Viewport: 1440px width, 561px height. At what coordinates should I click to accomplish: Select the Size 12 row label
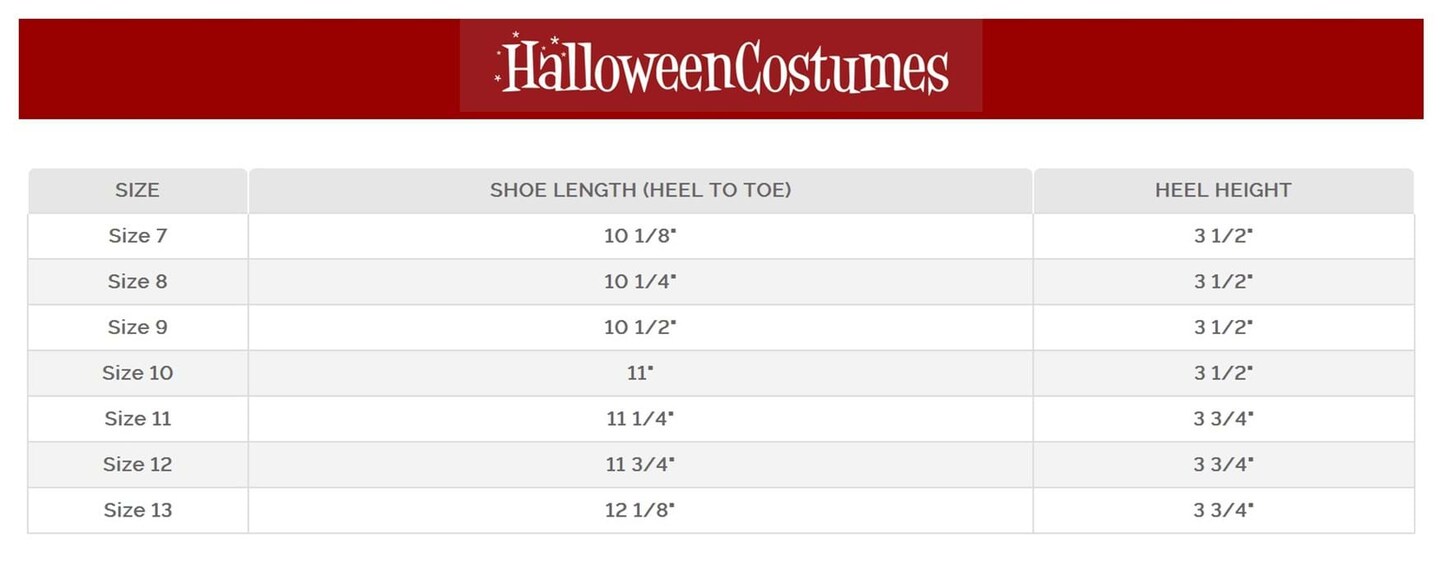[137, 464]
